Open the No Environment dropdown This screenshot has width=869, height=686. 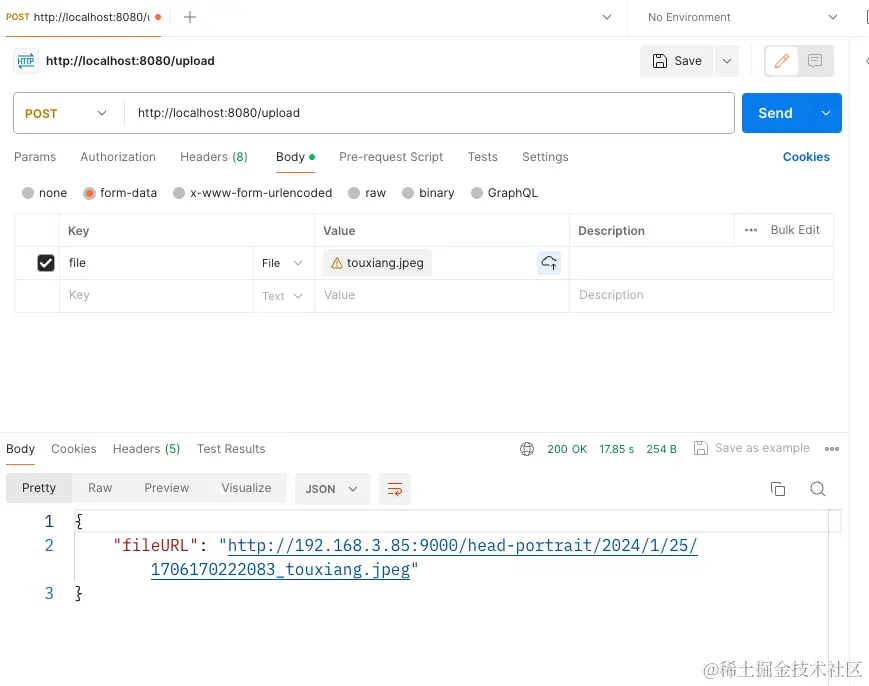click(x=743, y=17)
